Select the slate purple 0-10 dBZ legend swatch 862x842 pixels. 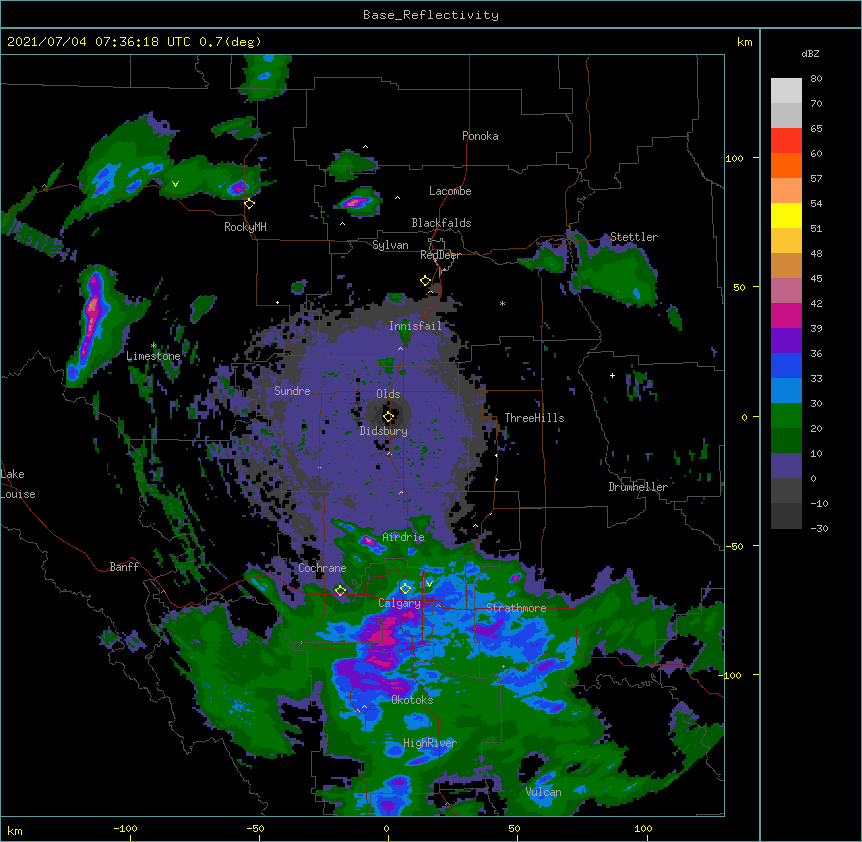[786, 466]
